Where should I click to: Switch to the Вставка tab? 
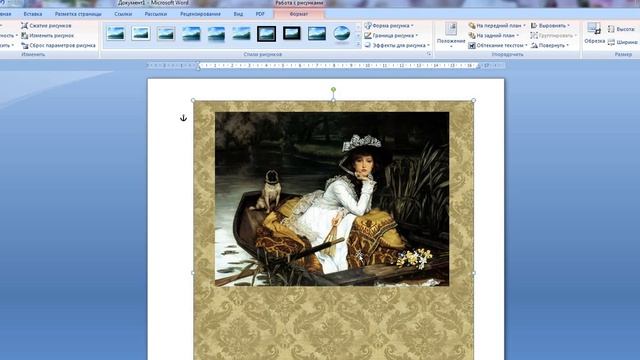click(x=33, y=14)
